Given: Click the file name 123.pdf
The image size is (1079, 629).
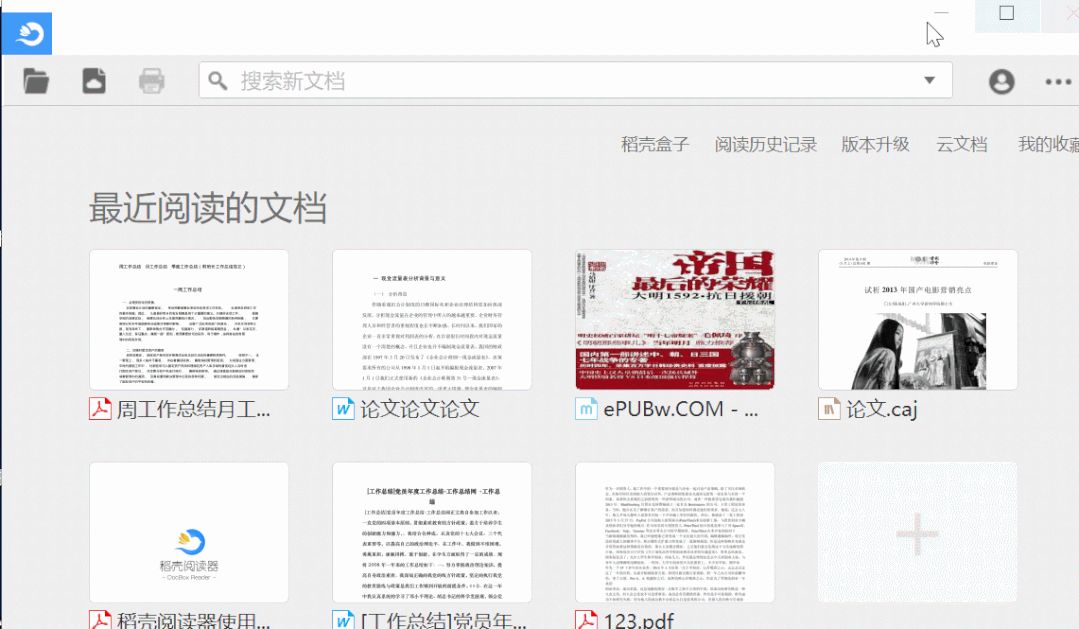Looking at the screenshot, I should pos(639,620).
